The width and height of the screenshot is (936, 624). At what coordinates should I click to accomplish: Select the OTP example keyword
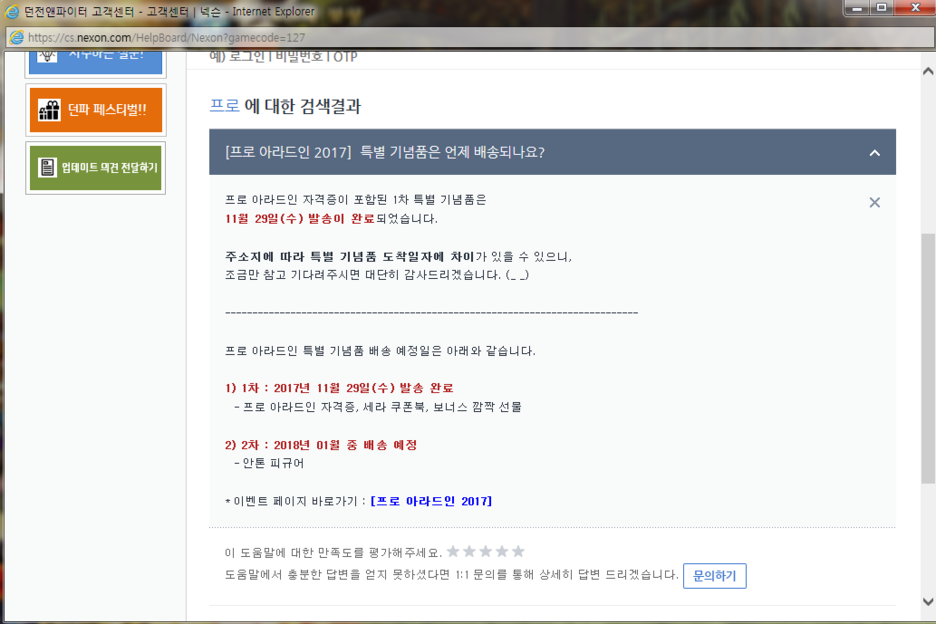pyautogui.click(x=345, y=57)
